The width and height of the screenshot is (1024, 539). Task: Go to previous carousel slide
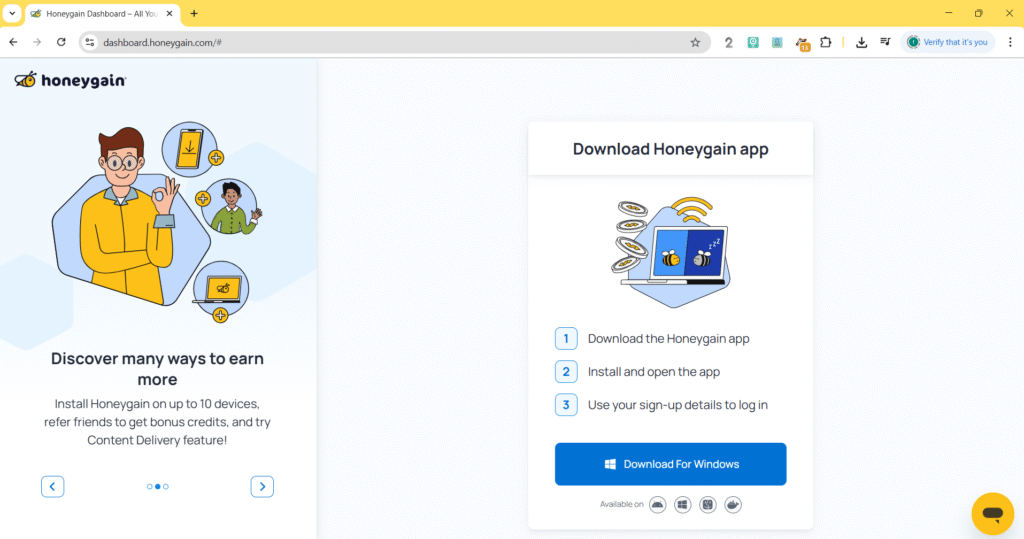pos(53,487)
